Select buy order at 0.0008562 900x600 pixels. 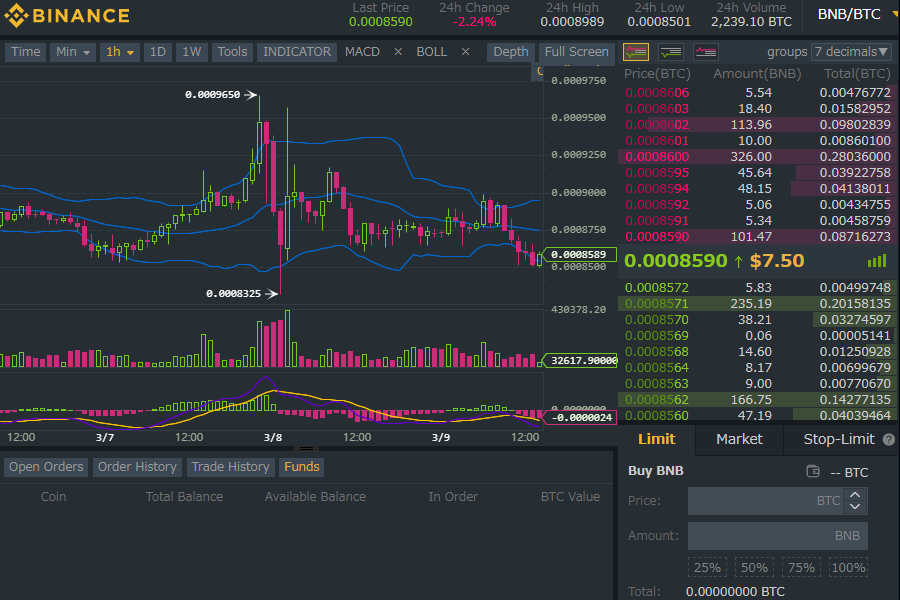757,400
